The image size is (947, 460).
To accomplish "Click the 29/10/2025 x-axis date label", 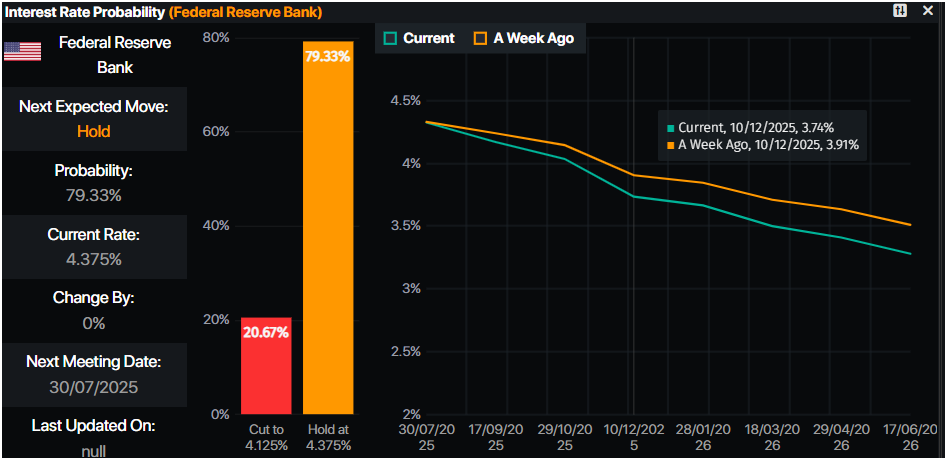I will [565, 435].
